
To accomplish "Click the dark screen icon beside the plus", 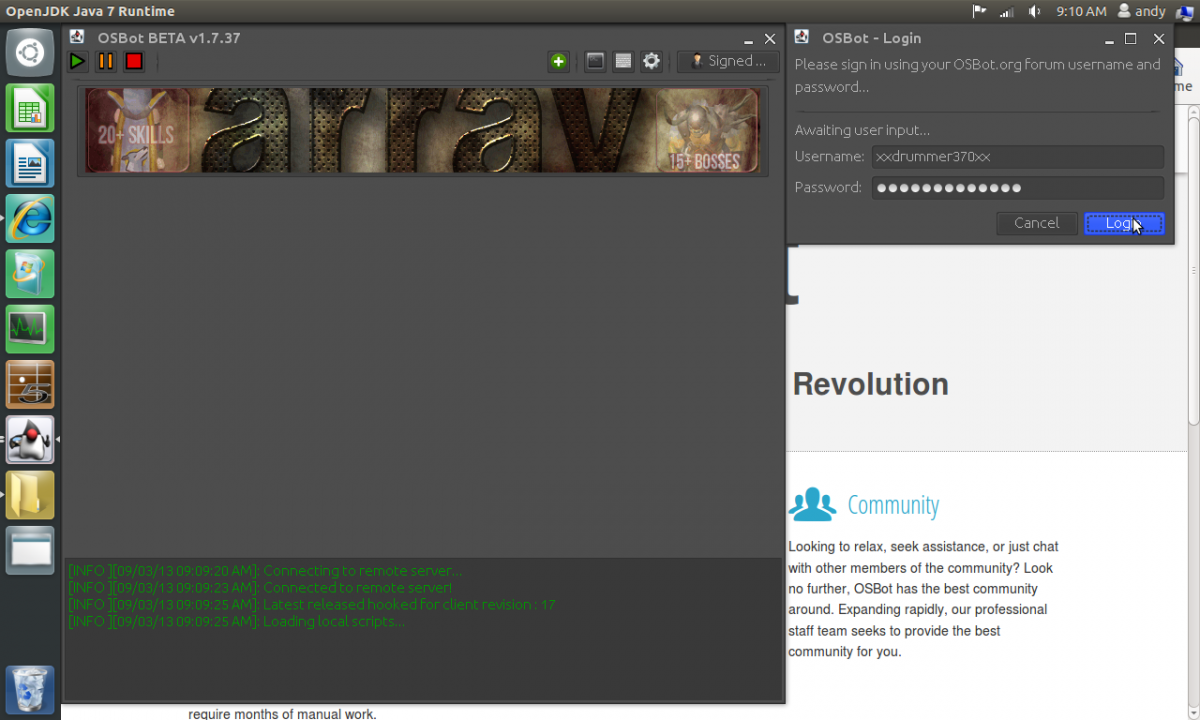I will click(x=595, y=61).
